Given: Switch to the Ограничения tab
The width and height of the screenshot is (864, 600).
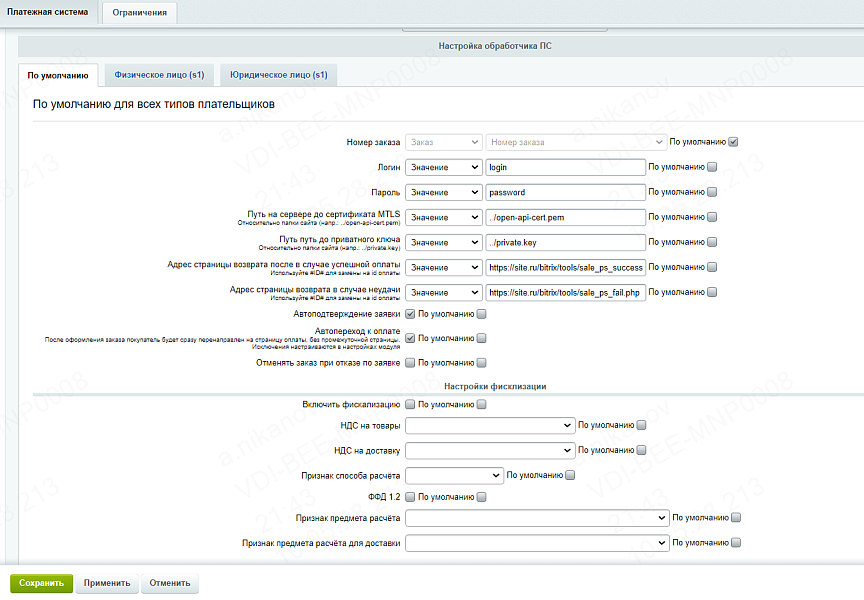Looking at the screenshot, I should [x=140, y=13].
